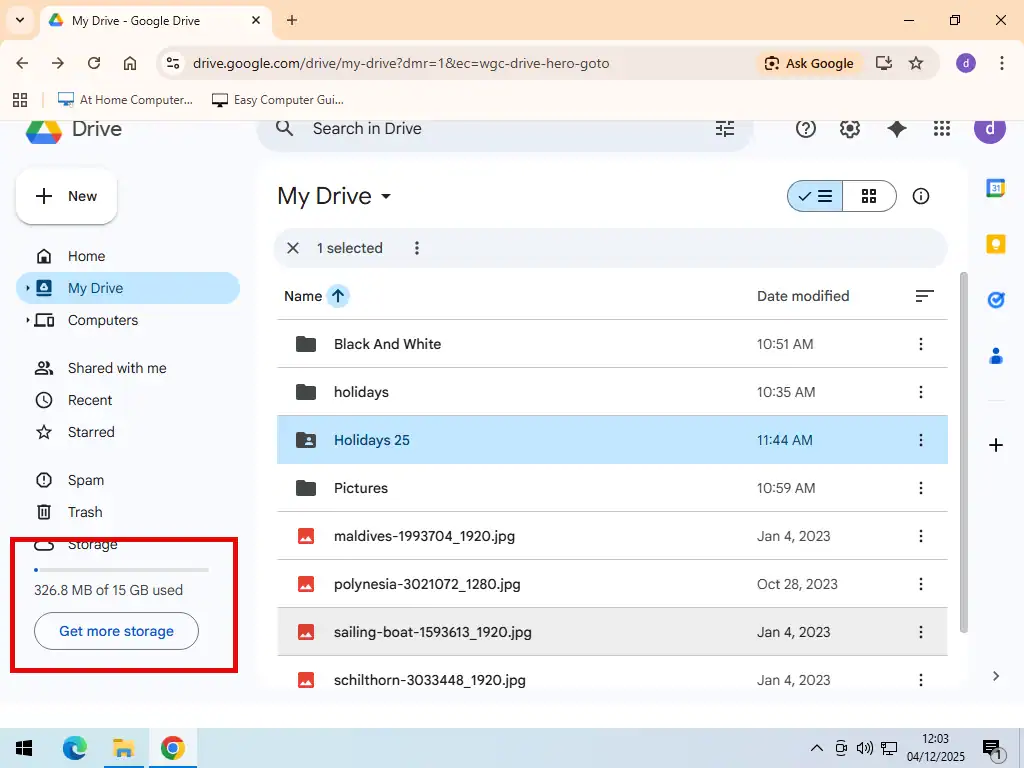This screenshot has width=1024, height=768.
Task: Open the Drive settings gear
Action: [x=849, y=128]
